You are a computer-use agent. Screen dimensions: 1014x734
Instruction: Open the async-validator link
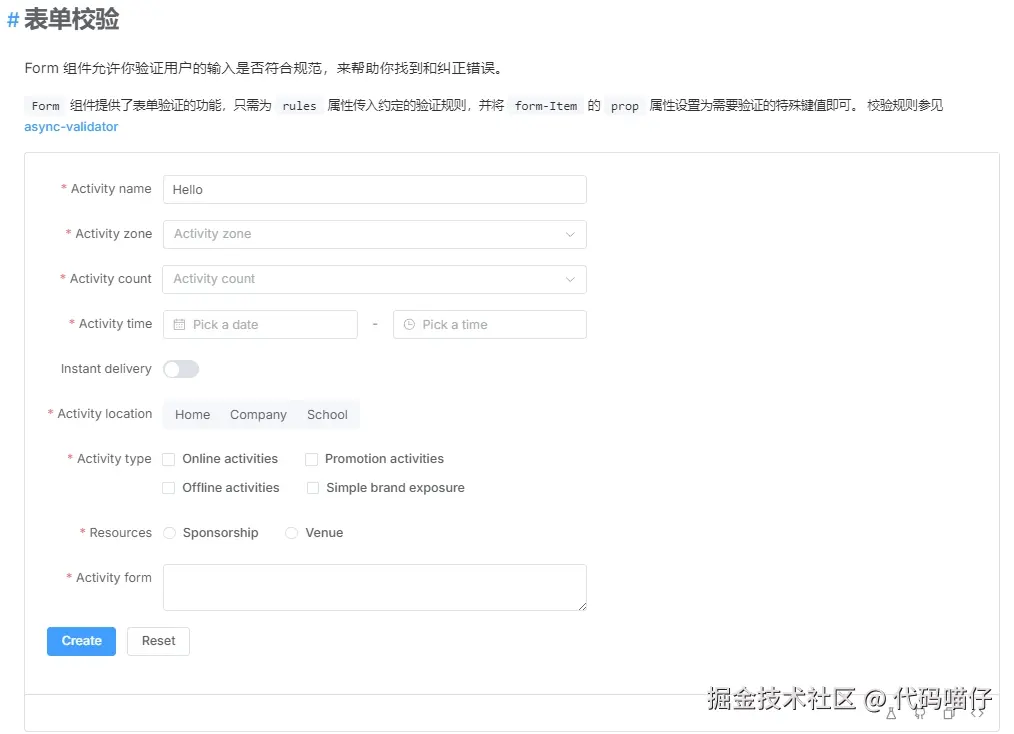tap(70, 127)
